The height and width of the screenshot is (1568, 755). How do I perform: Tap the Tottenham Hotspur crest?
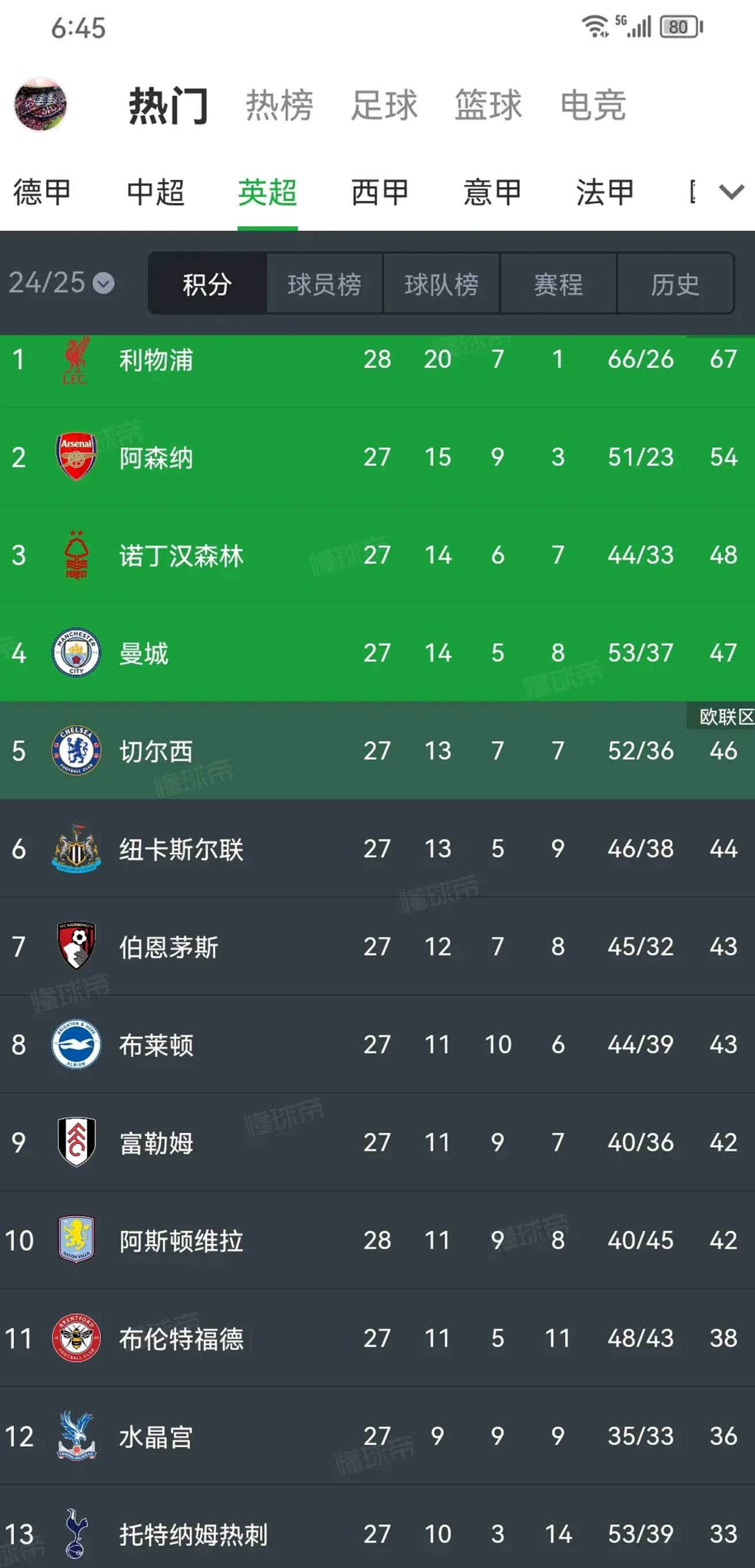coord(76,1533)
